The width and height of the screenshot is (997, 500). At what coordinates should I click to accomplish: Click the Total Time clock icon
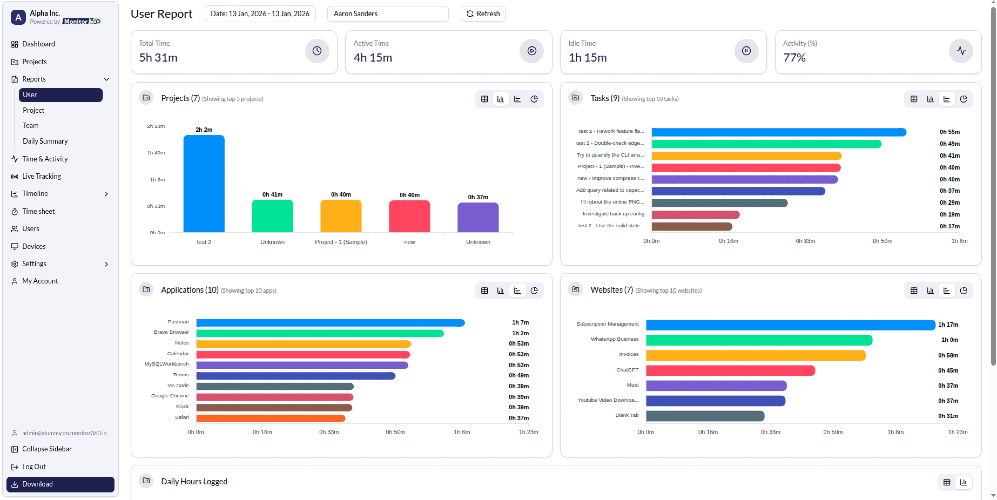coord(317,51)
